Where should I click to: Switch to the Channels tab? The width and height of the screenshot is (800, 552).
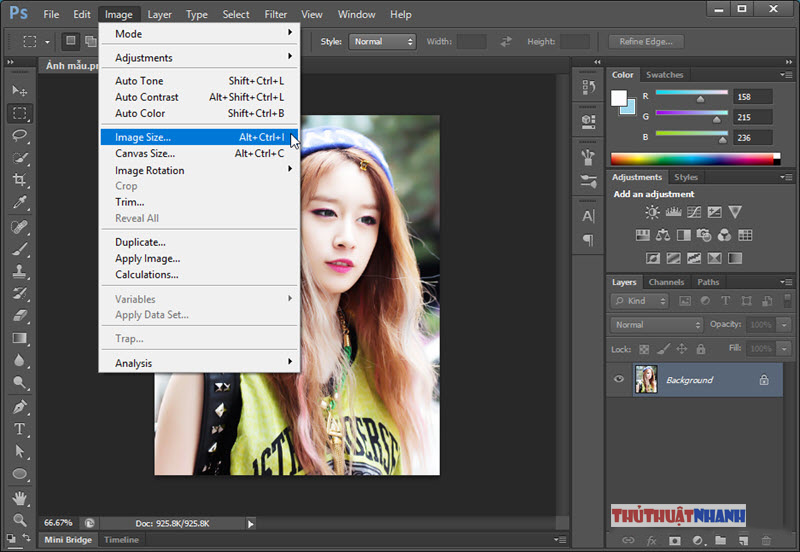tap(666, 282)
